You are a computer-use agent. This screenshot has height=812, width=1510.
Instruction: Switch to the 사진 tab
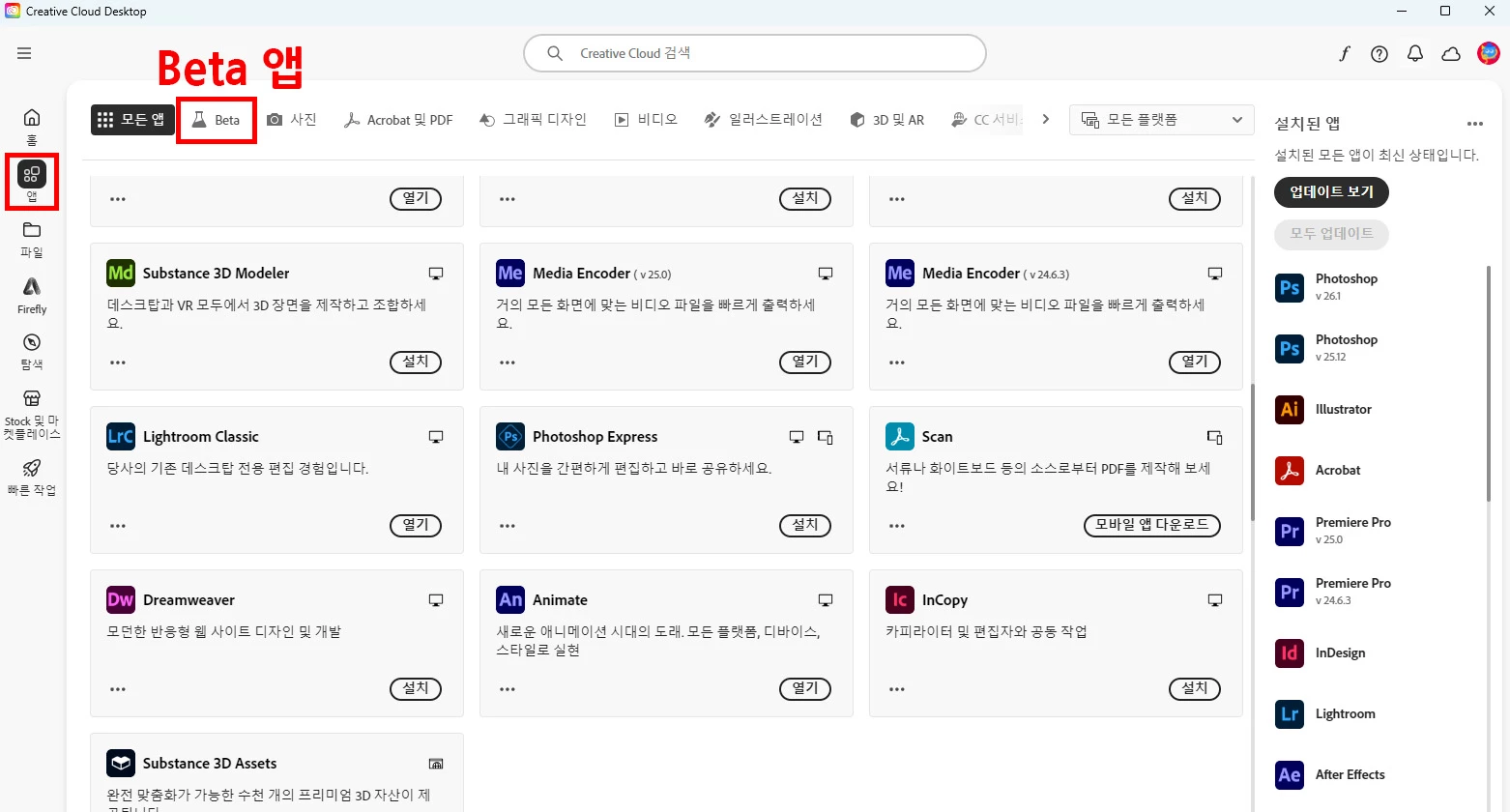pyautogui.click(x=292, y=119)
